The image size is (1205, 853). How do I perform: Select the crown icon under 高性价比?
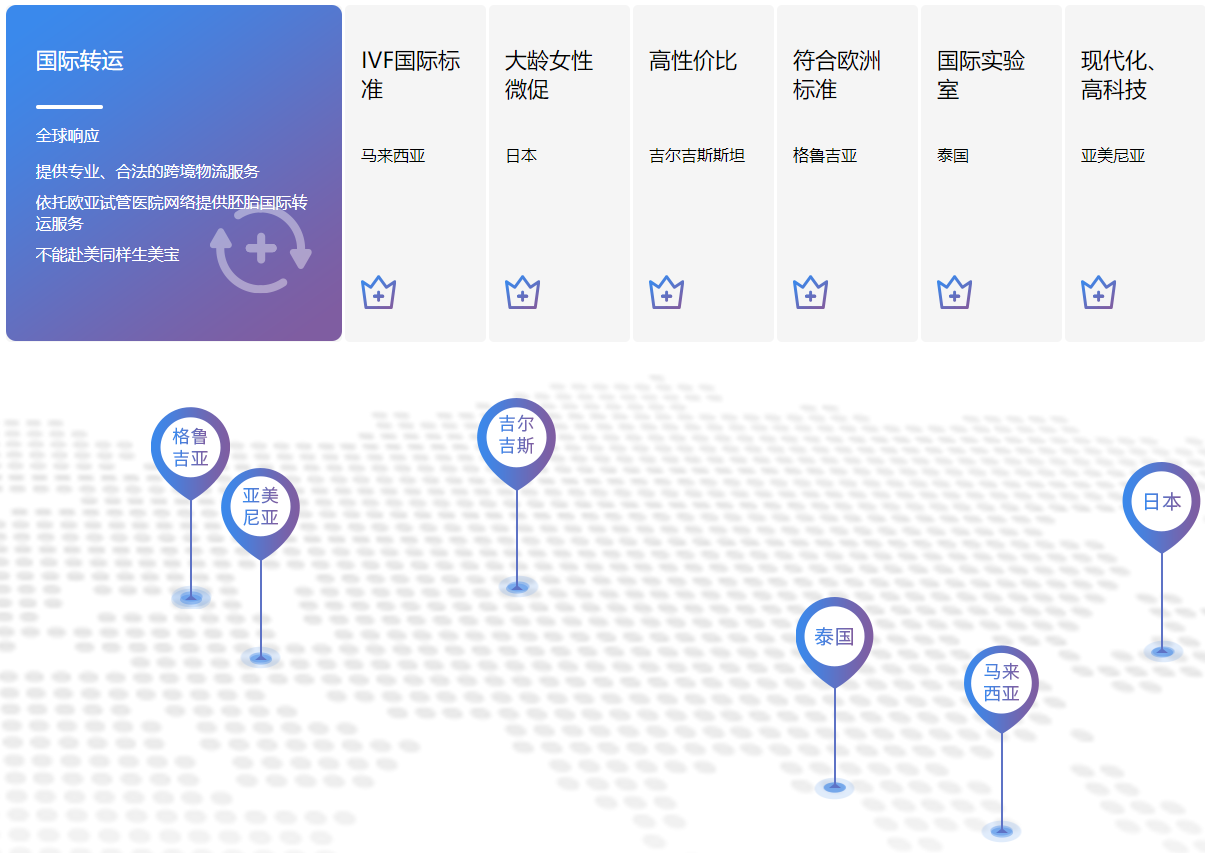click(x=665, y=292)
